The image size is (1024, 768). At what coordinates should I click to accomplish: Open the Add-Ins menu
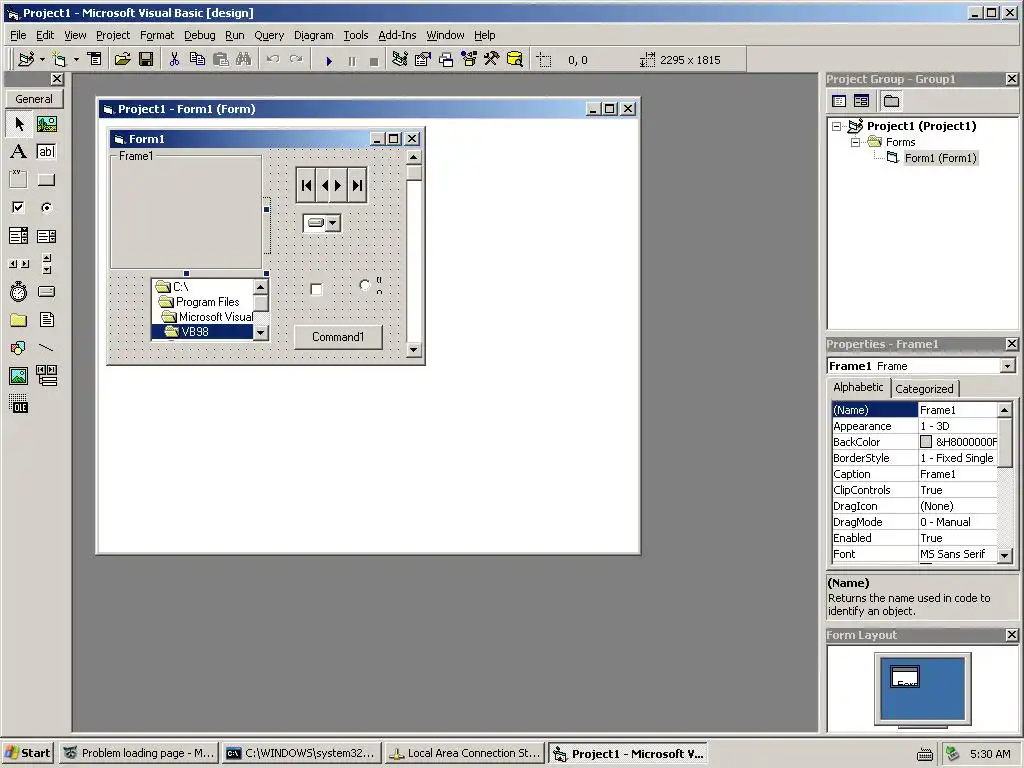[397, 35]
